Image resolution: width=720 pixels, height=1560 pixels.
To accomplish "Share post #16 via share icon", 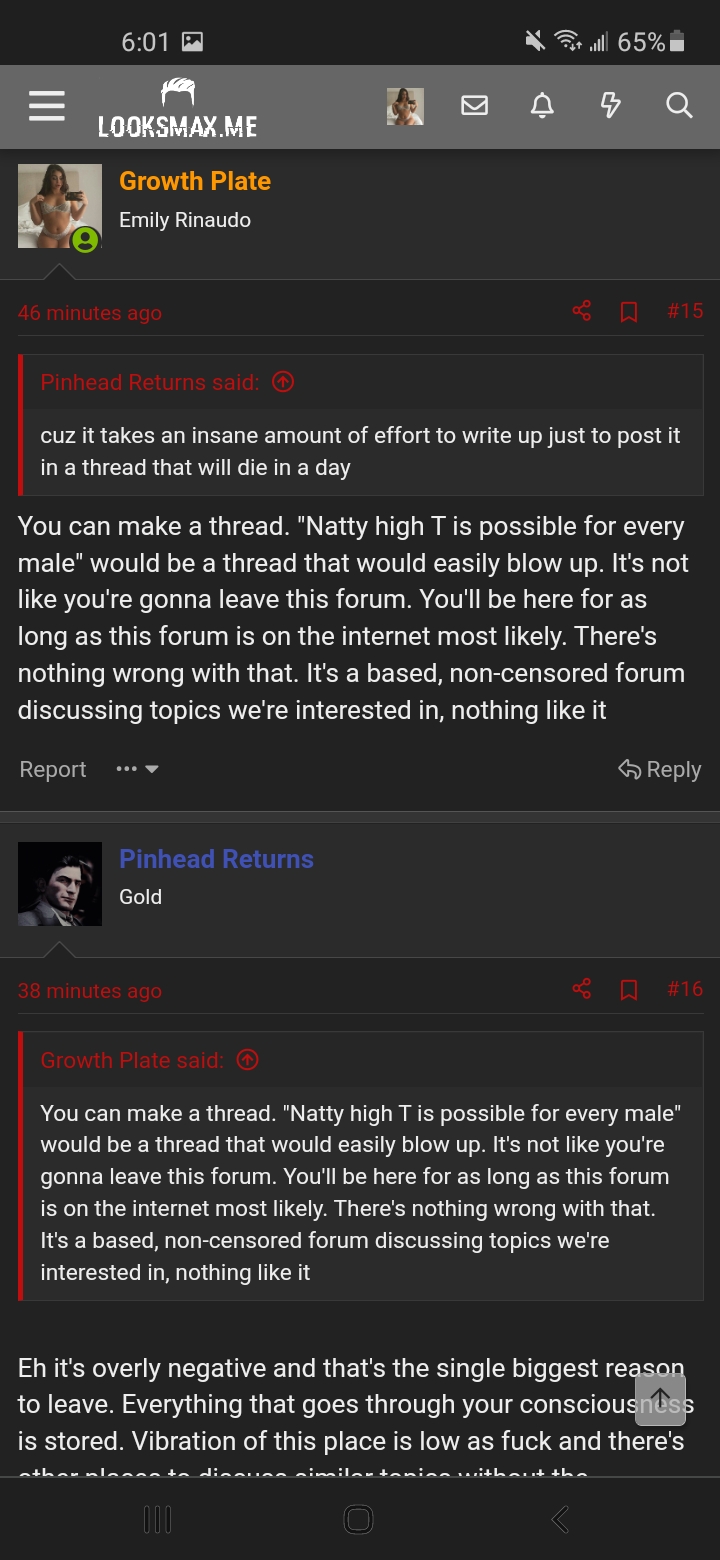I will [x=582, y=989].
